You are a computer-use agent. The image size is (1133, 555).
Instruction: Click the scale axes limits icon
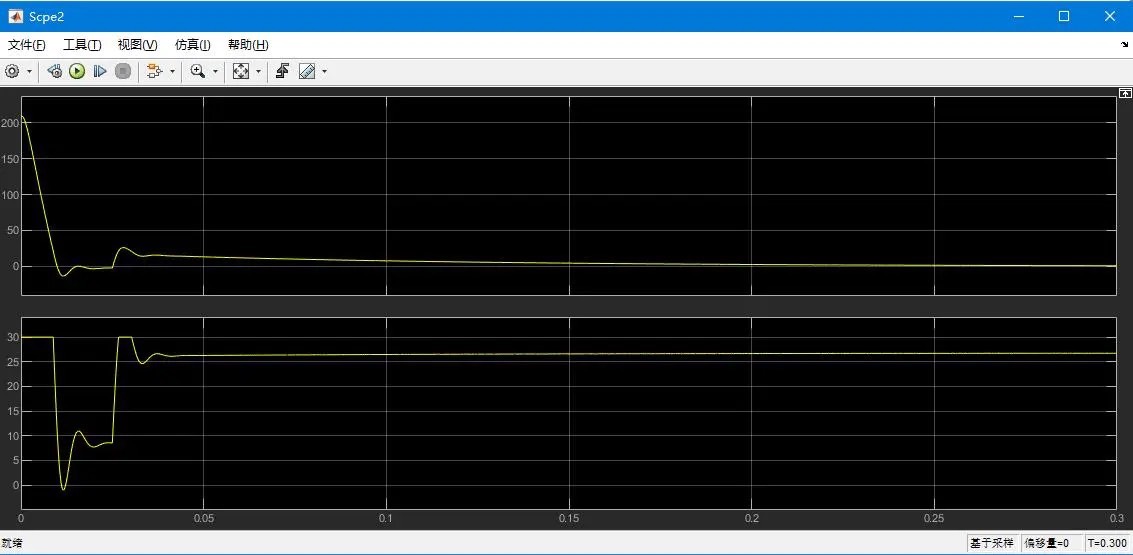[241, 71]
